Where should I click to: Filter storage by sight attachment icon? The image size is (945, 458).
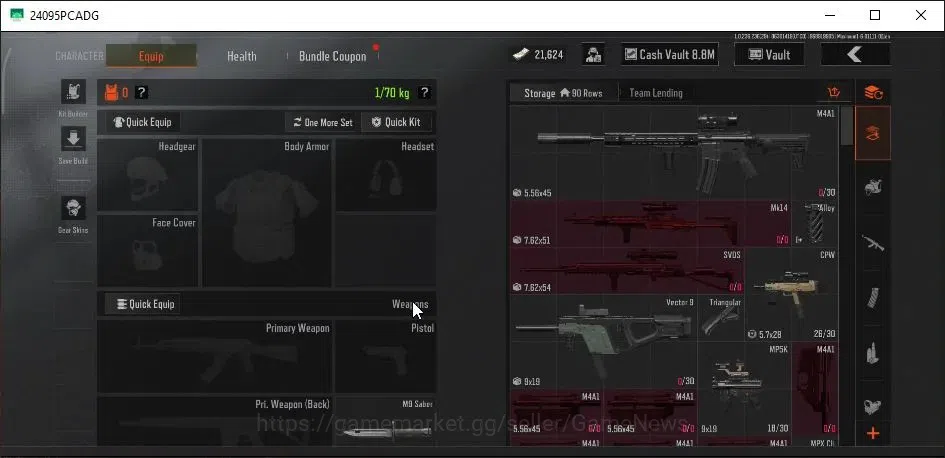tap(873, 406)
